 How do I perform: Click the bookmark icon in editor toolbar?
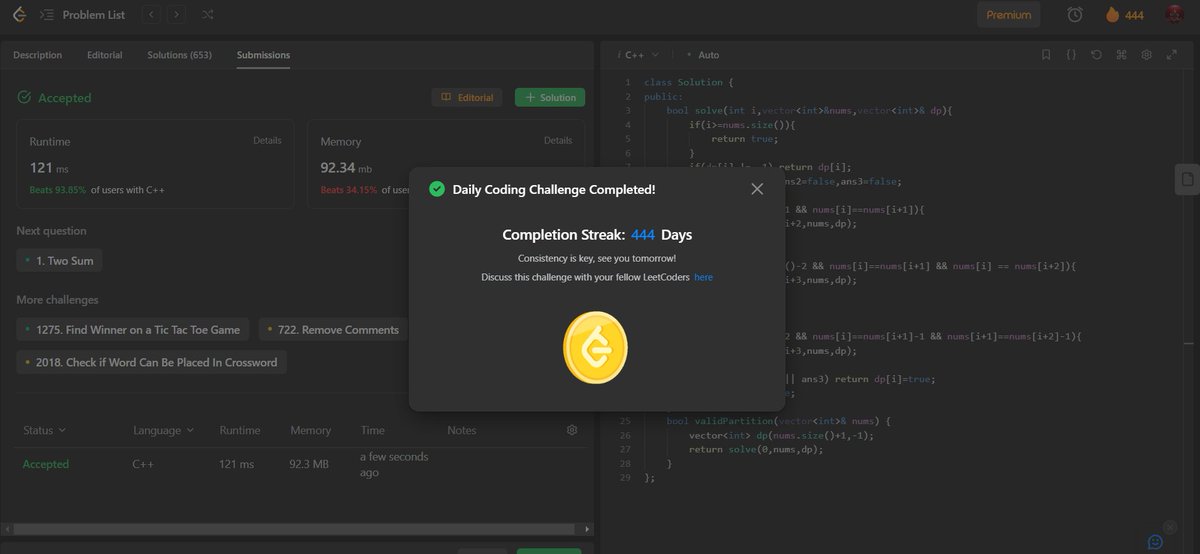pos(1046,55)
